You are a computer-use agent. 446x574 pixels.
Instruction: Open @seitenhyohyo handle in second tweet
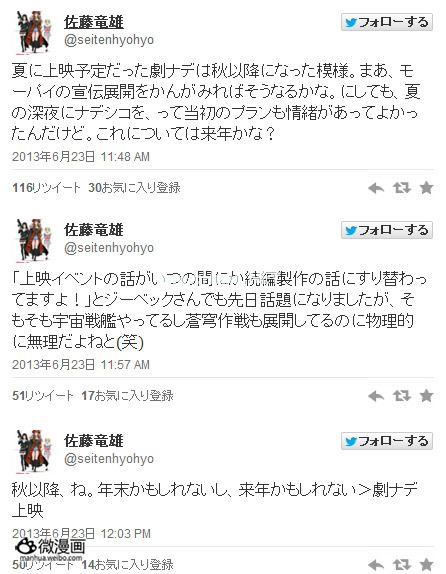[x=109, y=248]
